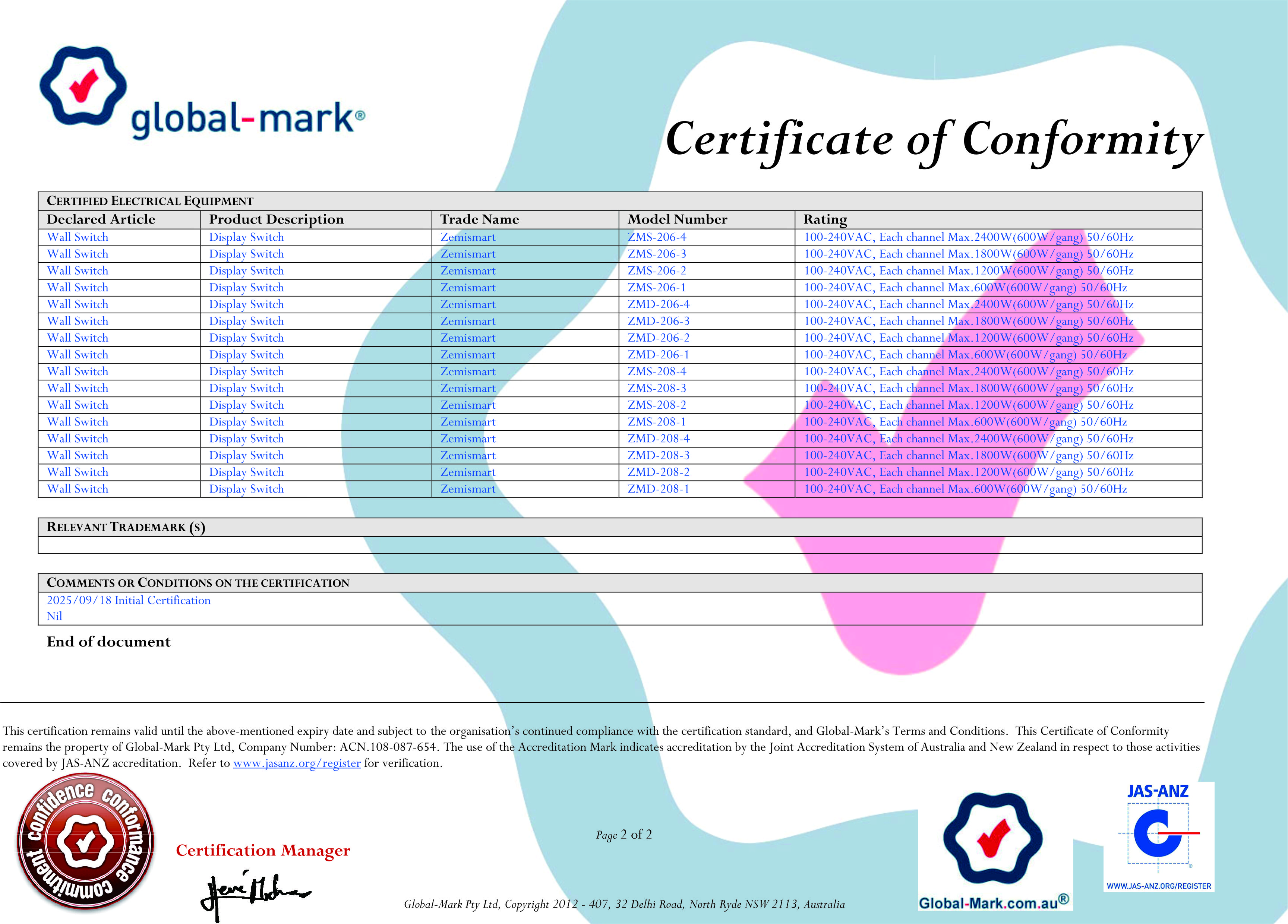Click the WWW.JAS-ANZ.ORG/REGISTER text on the logo
Screen dimensions: 1288x924
click(x=1159, y=886)
